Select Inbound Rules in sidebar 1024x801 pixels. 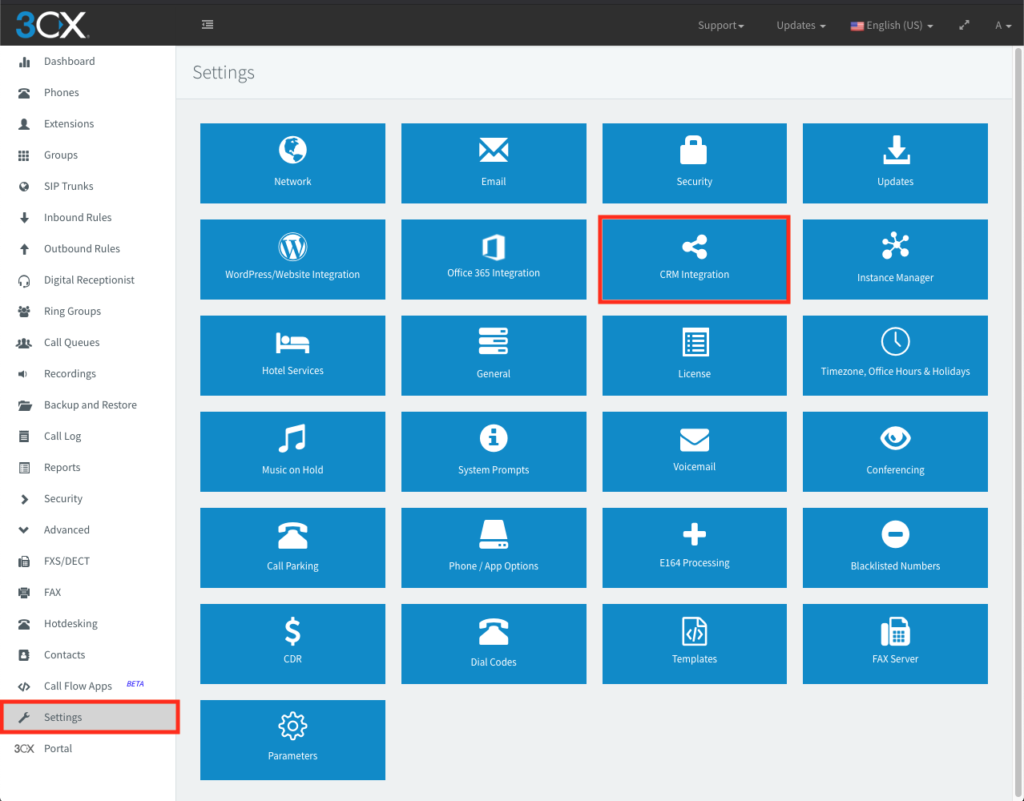88,217
